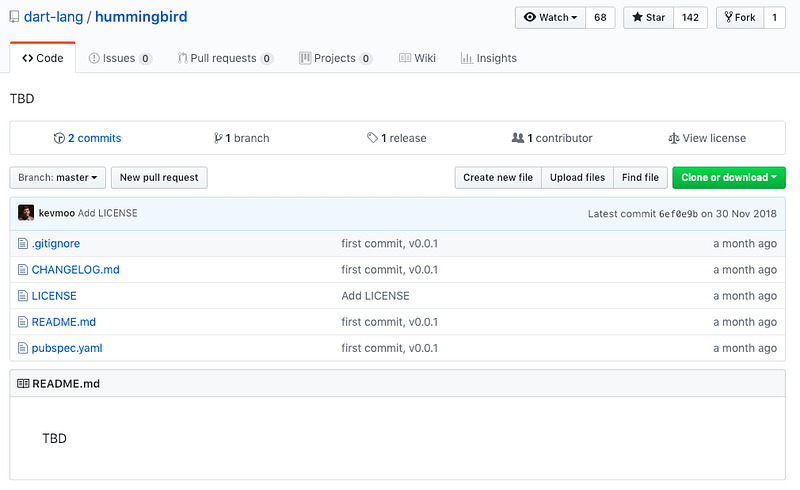
Task: Click the file icon beside README.md row
Action: tap(23, 322)
